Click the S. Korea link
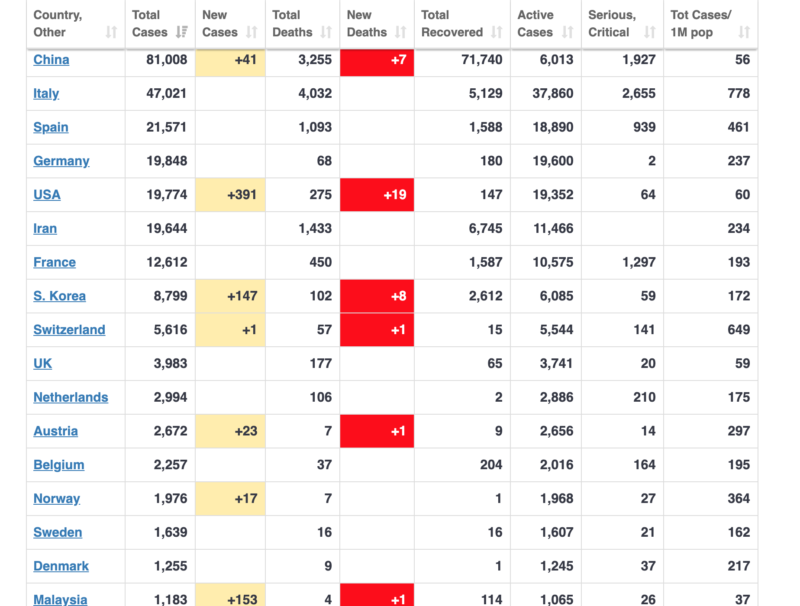The height and width of the screenshot is (606, 800). point(59,296)
